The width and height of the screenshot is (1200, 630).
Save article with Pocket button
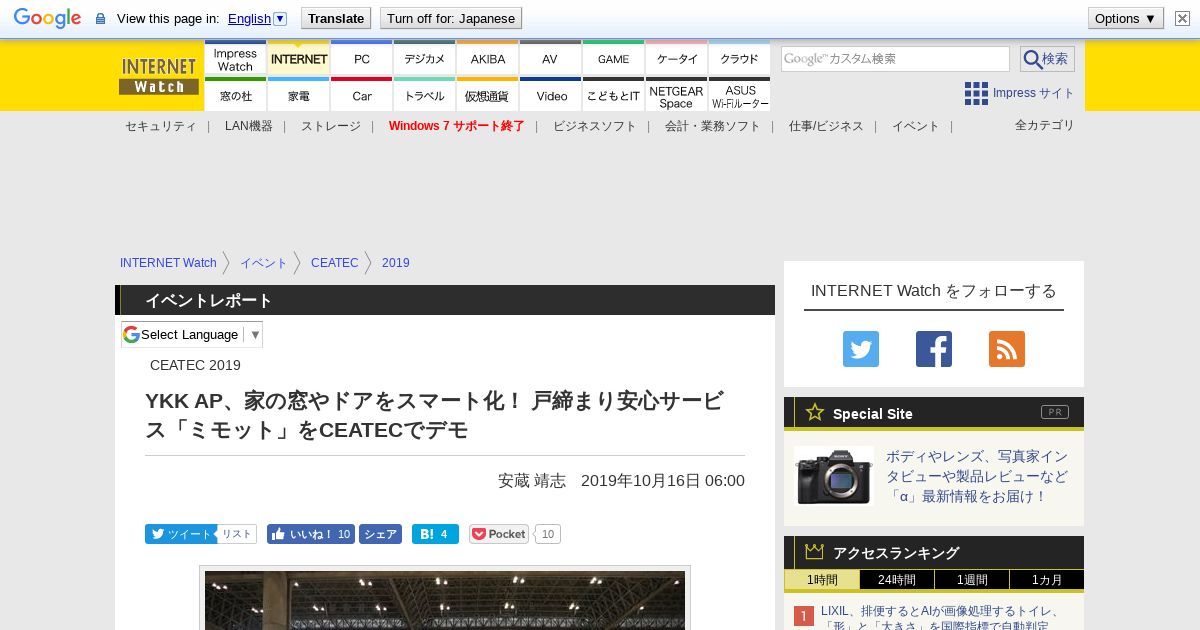(x=499, y=534)
